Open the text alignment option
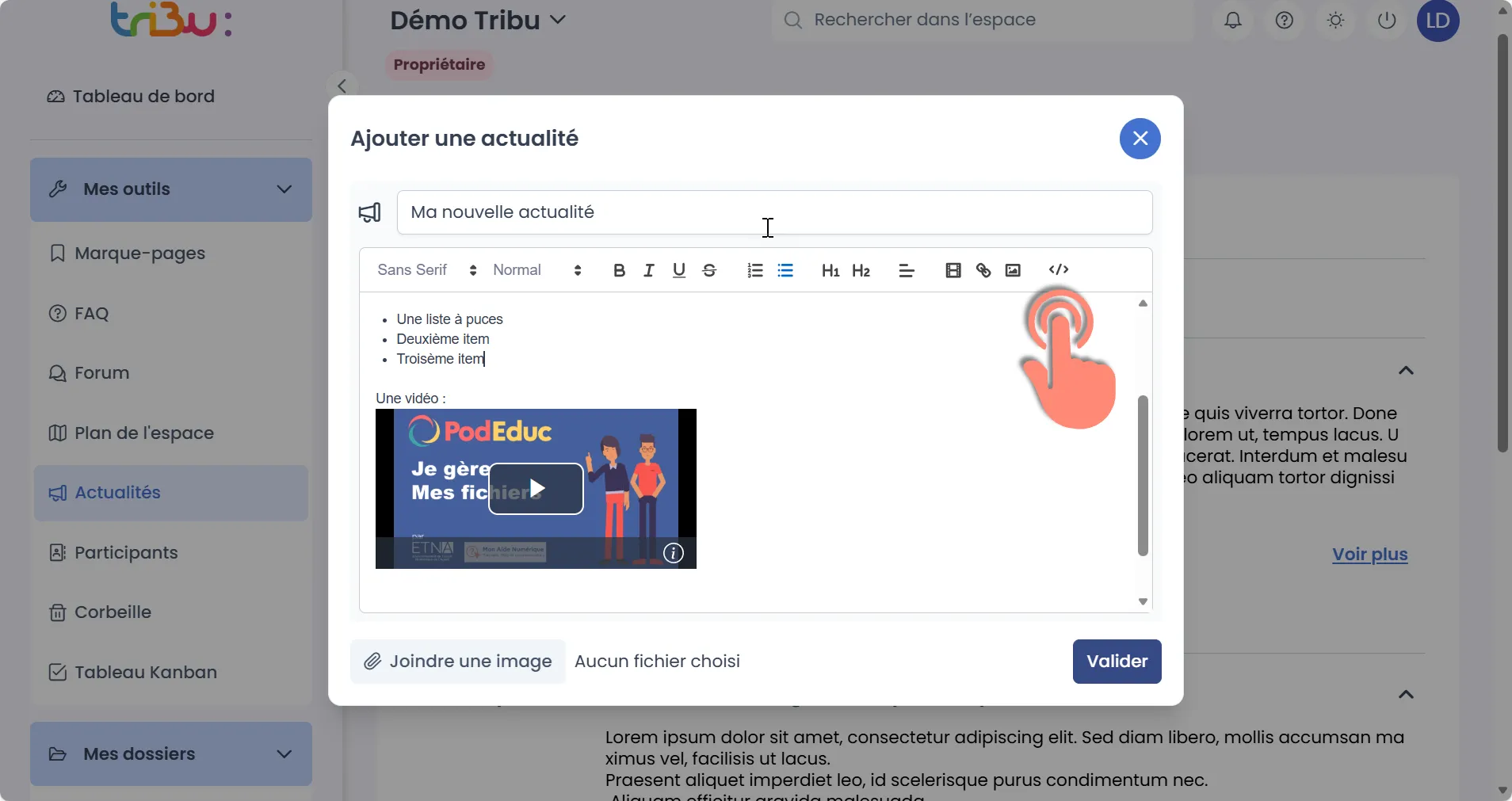1512x801 pixels. coord(907,270)
